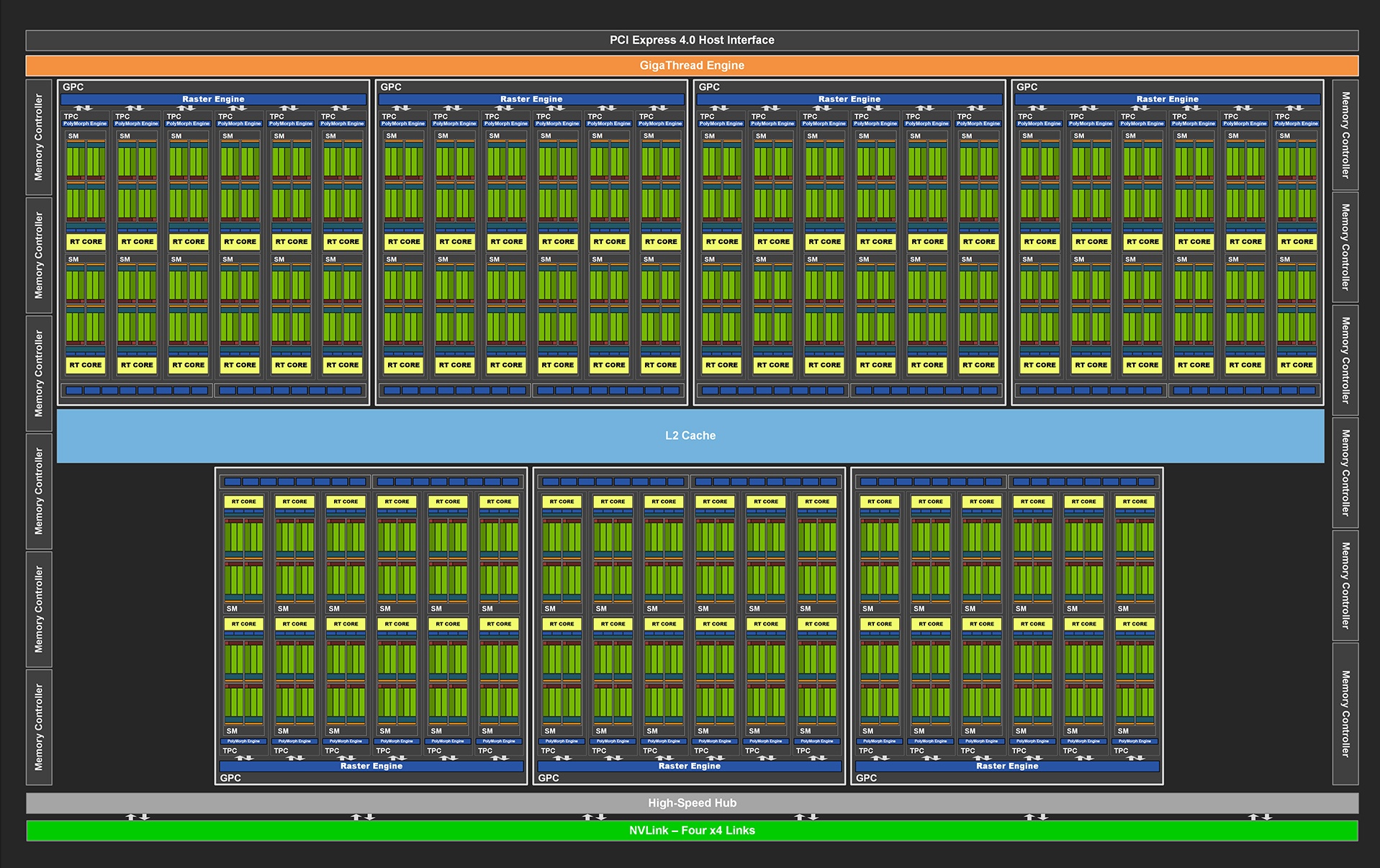This screenshot has height=868, width=1380.
Task: Select the Raster Engine bar in the bottom-right GPC
Action: pyautogui.click(x=1007, y=766)
